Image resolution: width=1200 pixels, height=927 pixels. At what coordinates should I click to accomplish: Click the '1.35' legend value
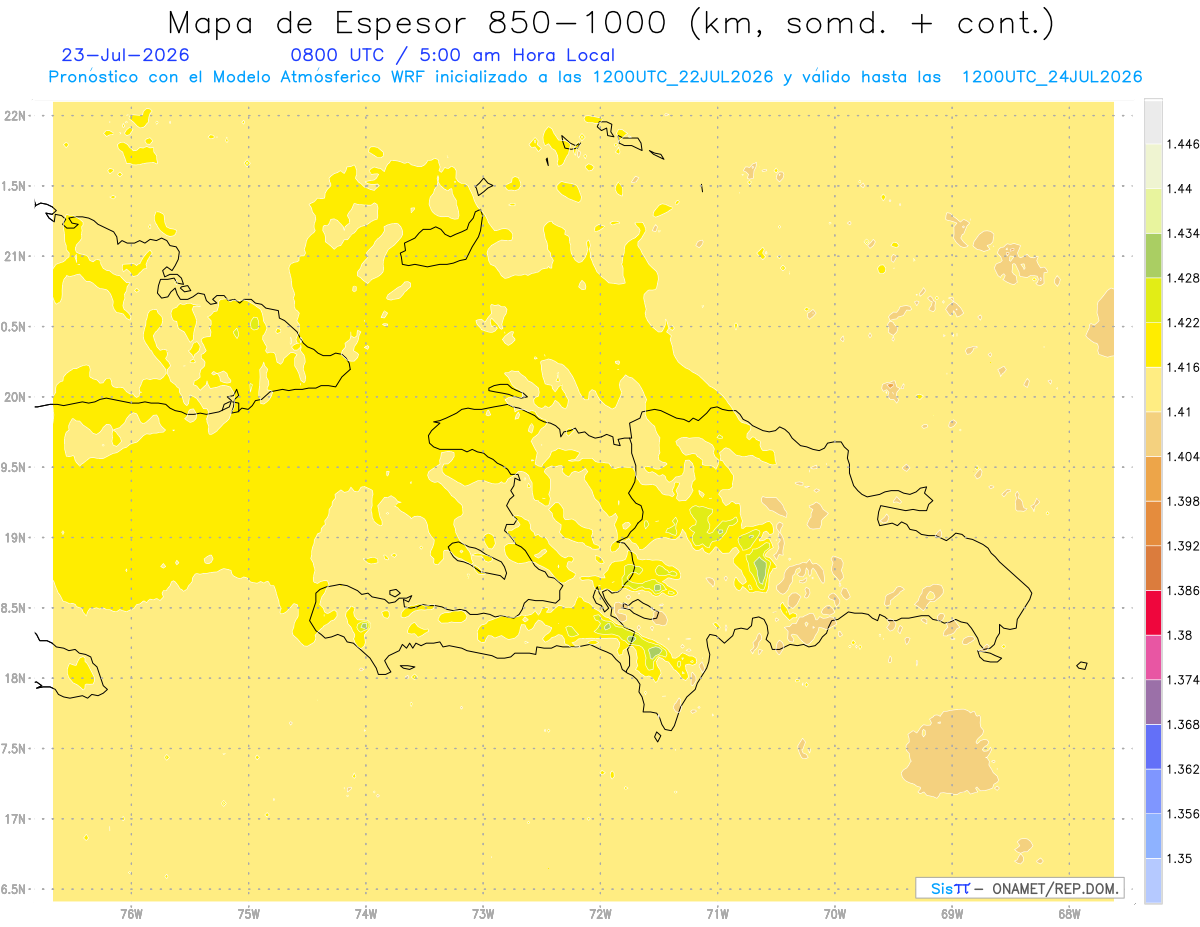tap(1180, 859)
